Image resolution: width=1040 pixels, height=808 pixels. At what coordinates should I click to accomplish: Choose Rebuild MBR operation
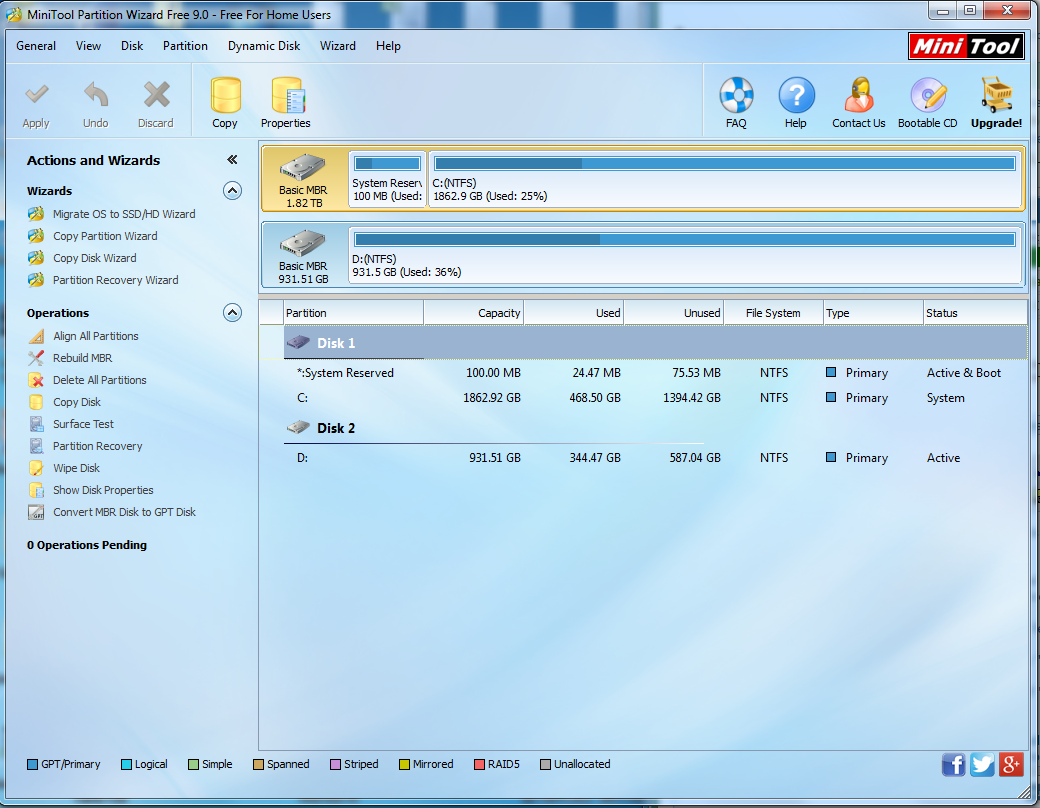click(x=82, y=358)
